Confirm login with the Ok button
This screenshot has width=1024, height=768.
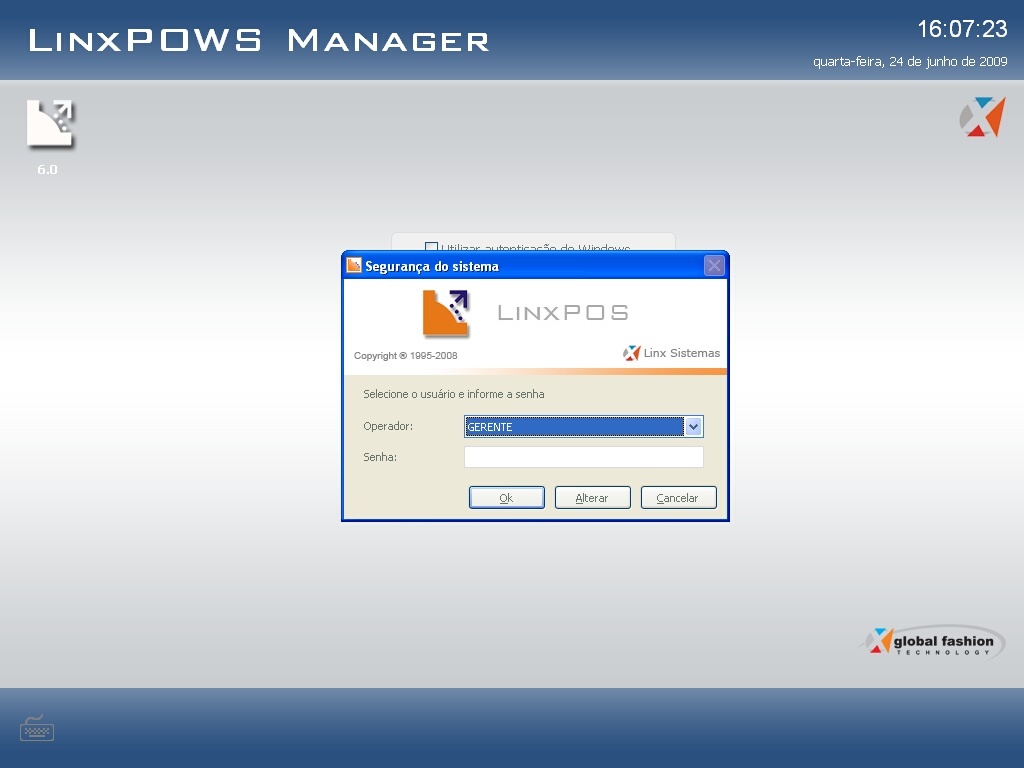(x=507, y=498)
